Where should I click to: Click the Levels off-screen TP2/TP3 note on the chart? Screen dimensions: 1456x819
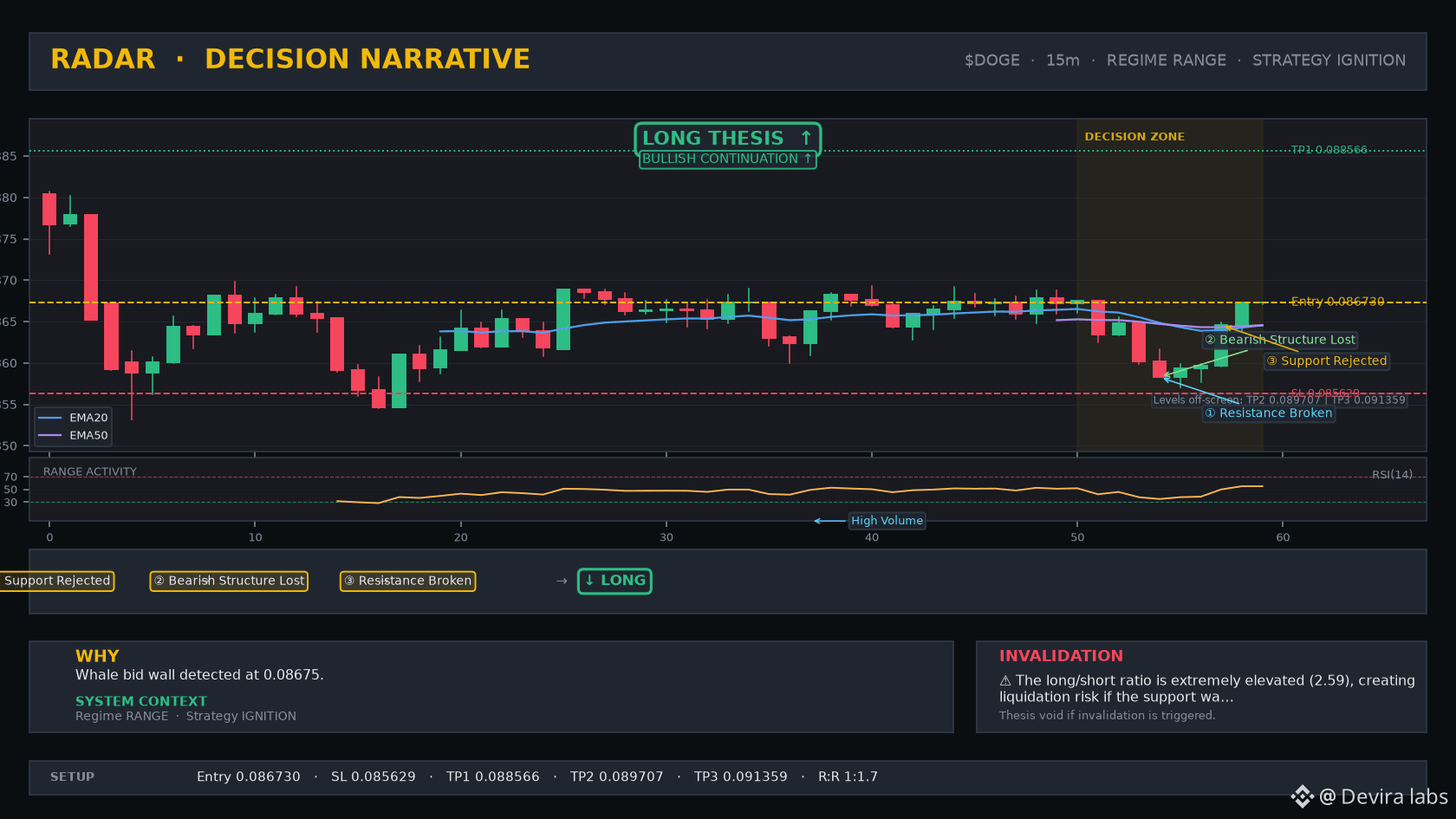[1279, 400]
